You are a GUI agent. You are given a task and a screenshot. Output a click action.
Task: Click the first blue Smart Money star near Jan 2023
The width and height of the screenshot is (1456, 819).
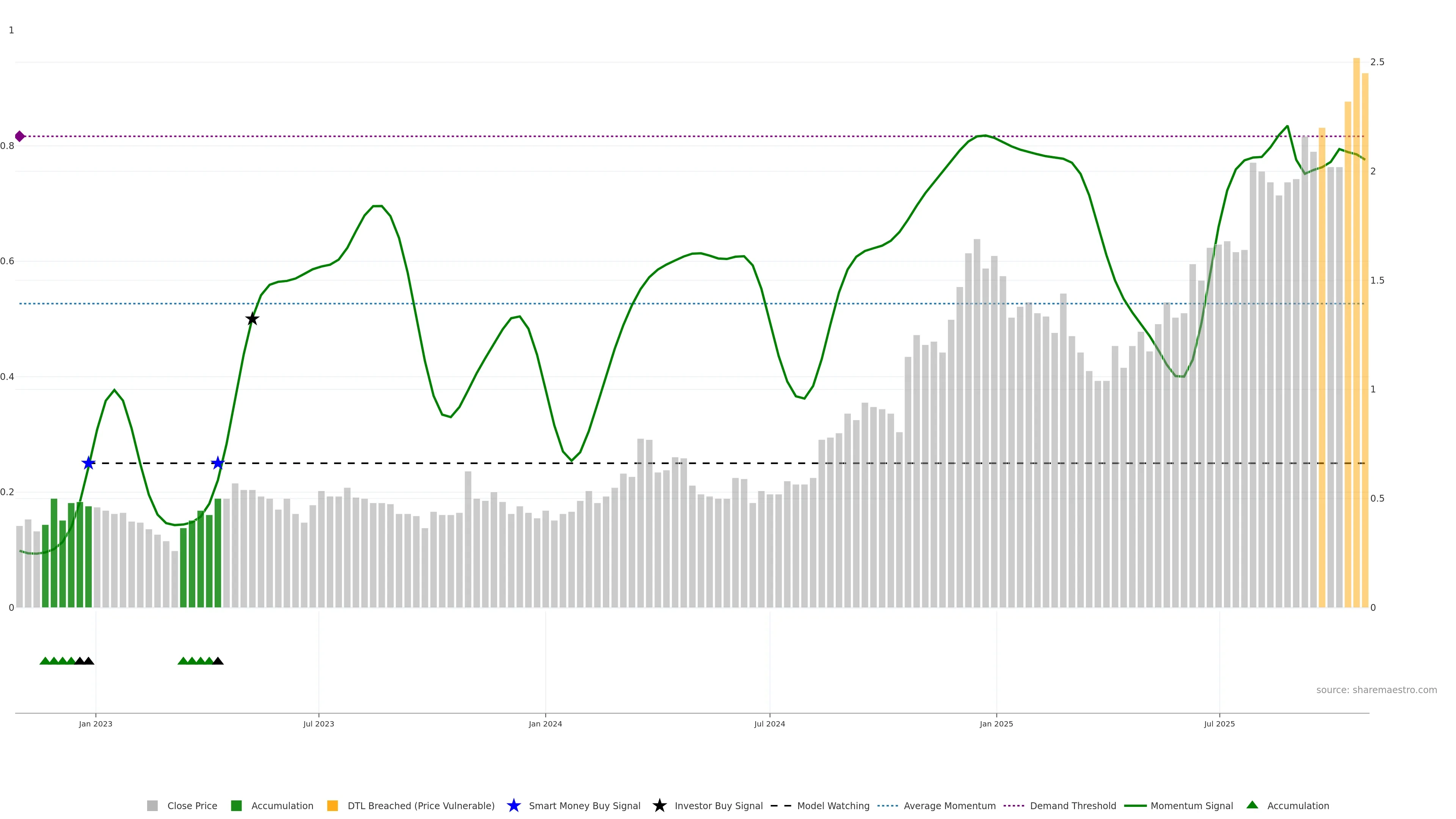point(88,463)
